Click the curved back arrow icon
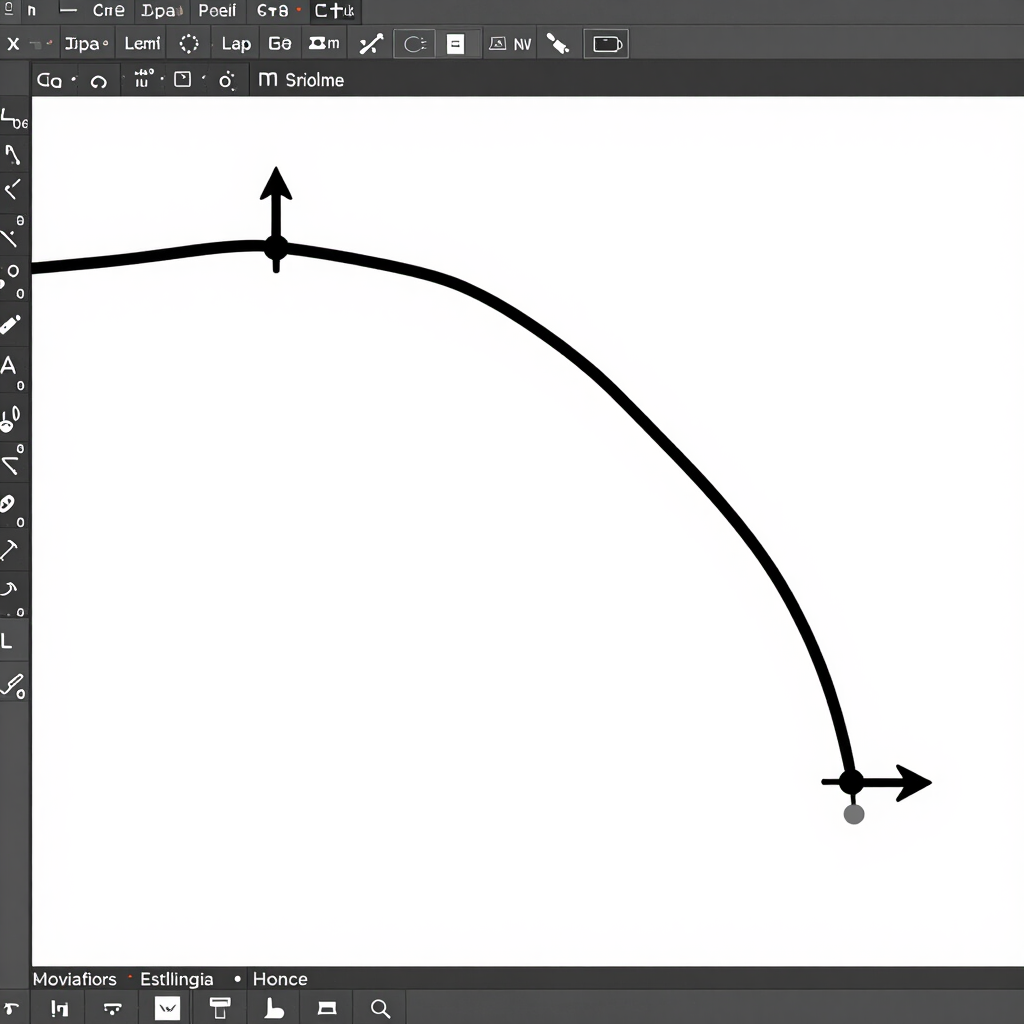Screen dimensions: 1024x1024 pyautogui.click(x=11, y=1009)
